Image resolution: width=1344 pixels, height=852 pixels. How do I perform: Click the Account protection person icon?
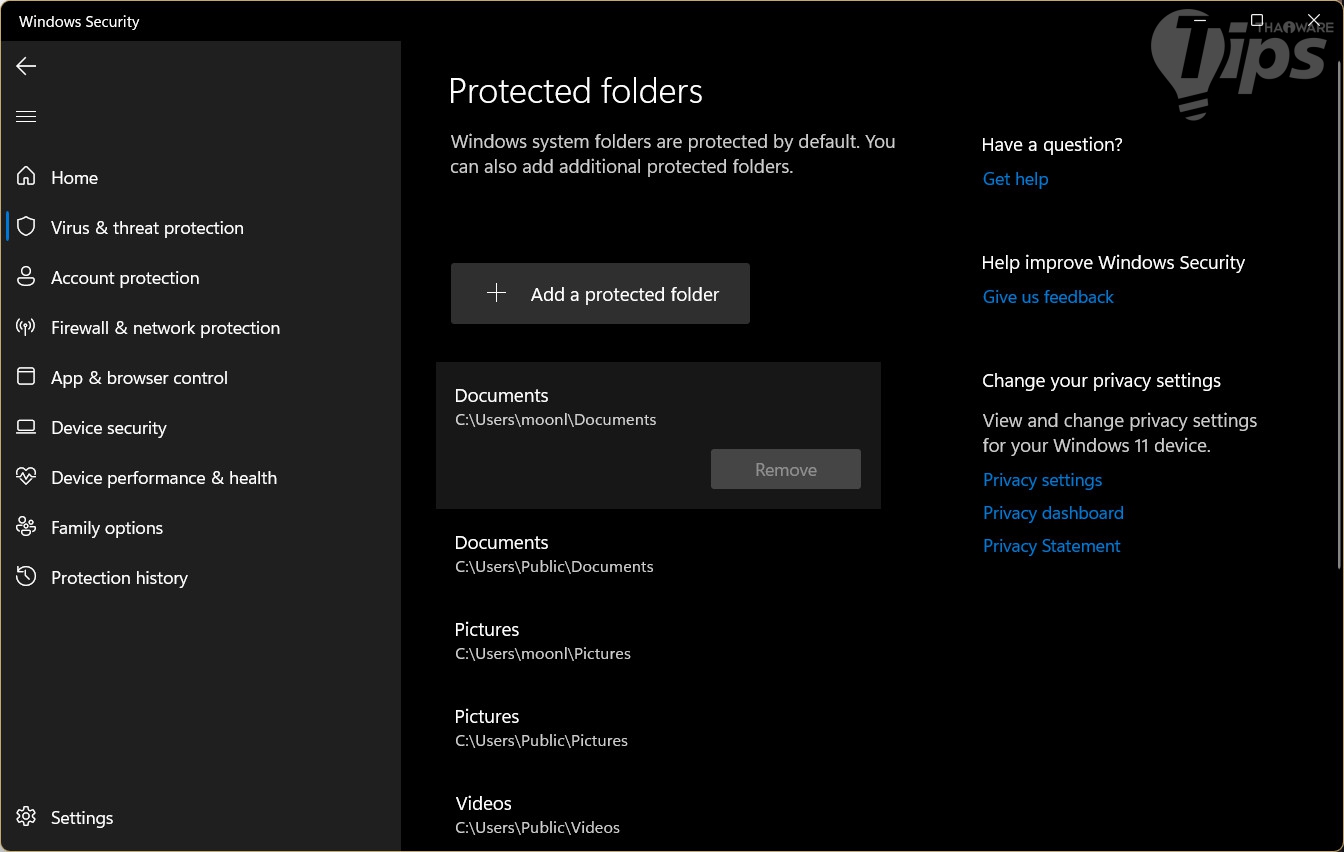point(27,278)
